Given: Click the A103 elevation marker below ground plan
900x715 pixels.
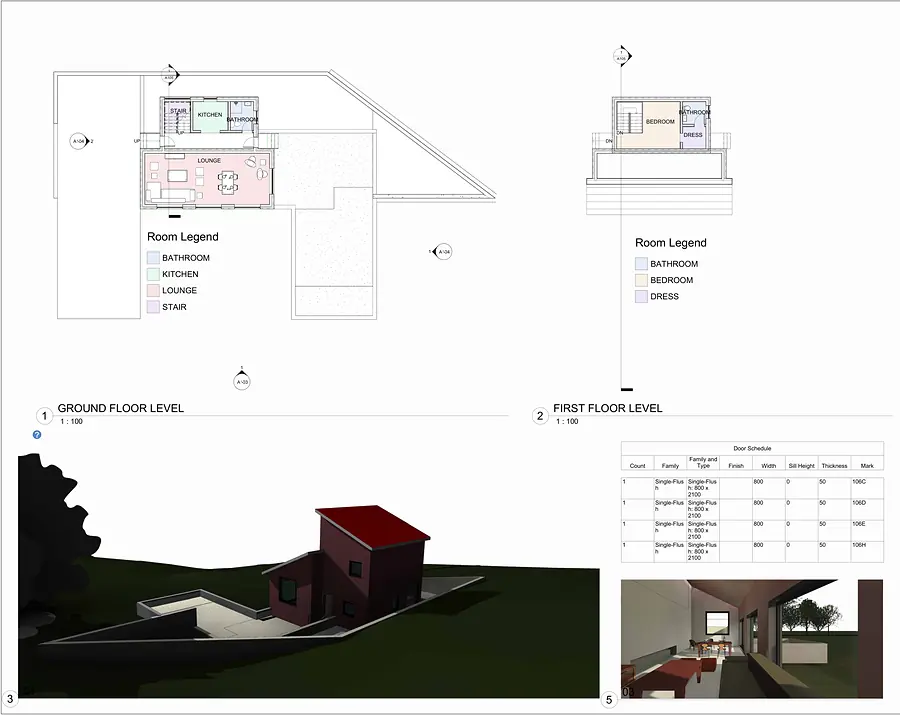Looking at the screenshot, I should 242,380.
